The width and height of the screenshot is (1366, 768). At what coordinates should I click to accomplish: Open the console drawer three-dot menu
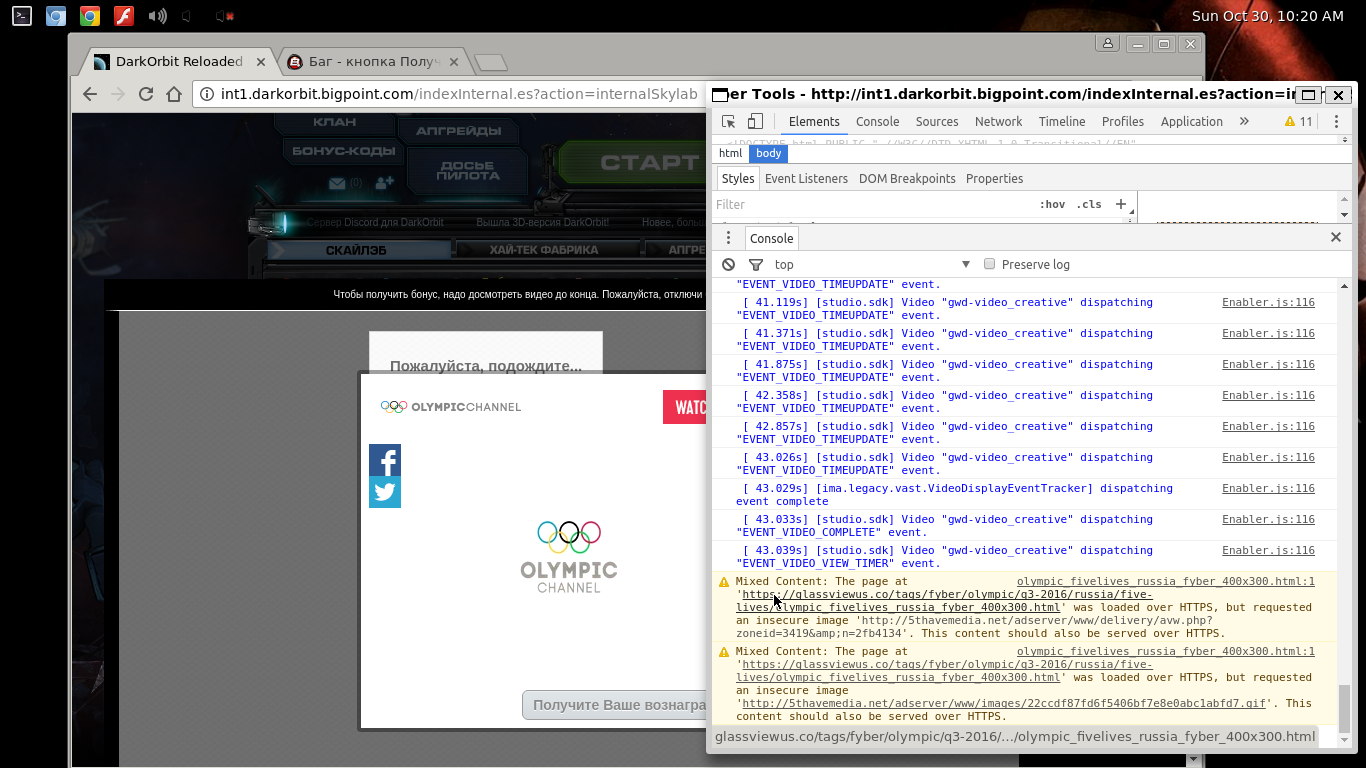coord(728,238)
